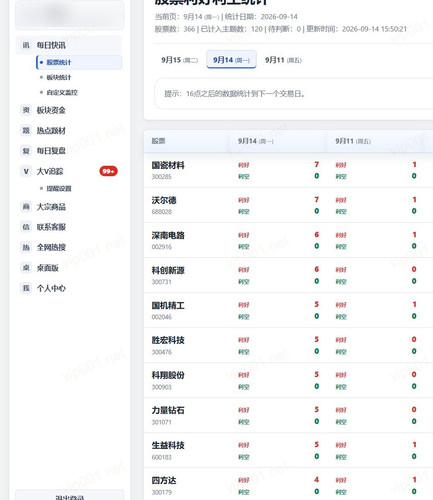Open the 自定义监控 submenu item
Screen dimensions: 433x500
point(62,92)
